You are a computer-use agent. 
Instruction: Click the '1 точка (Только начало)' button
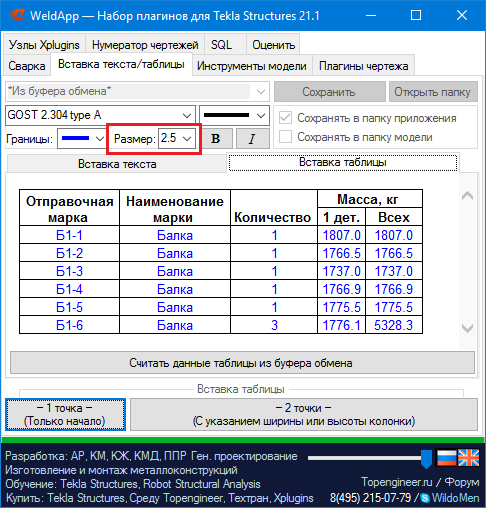(x=65, y=414)
